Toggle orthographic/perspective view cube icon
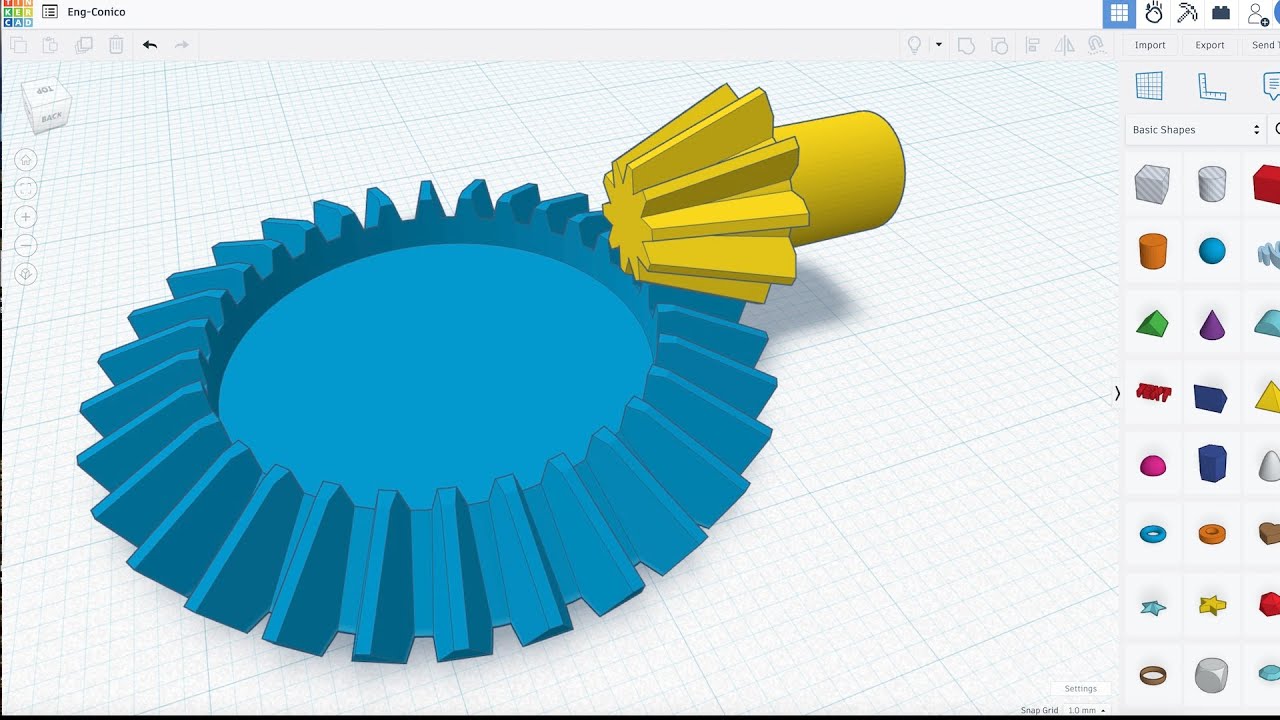This screenshot has height=720, width=1280. click(x=26, y=274)
